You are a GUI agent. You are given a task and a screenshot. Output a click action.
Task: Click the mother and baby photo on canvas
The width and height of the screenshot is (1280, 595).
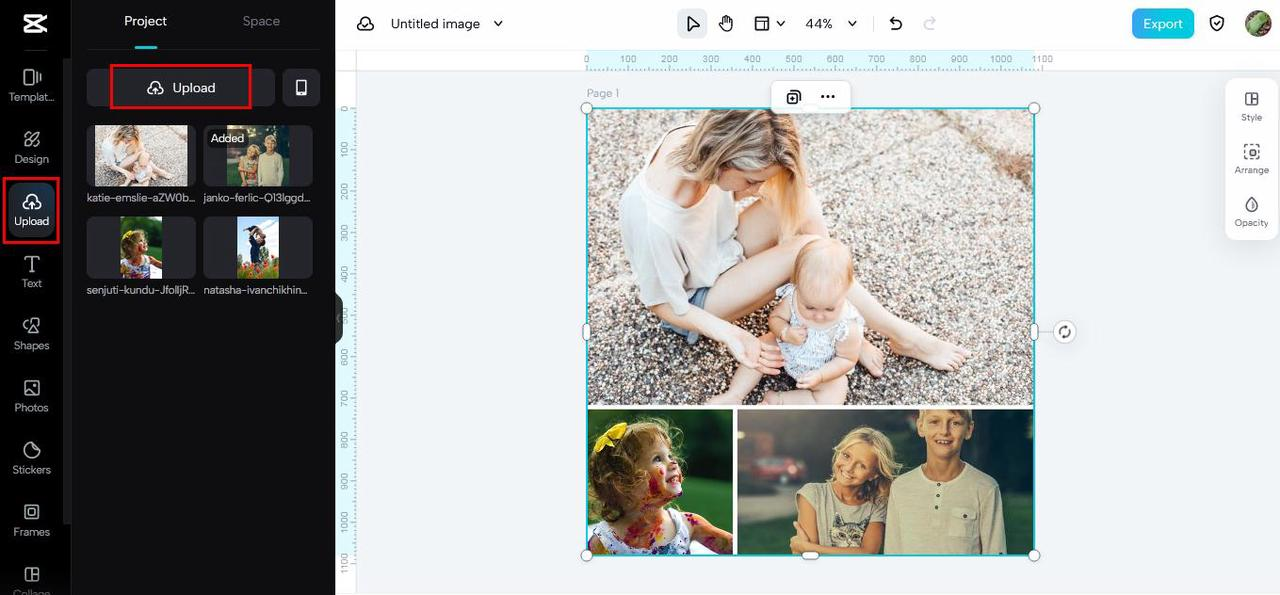point(810,257)
